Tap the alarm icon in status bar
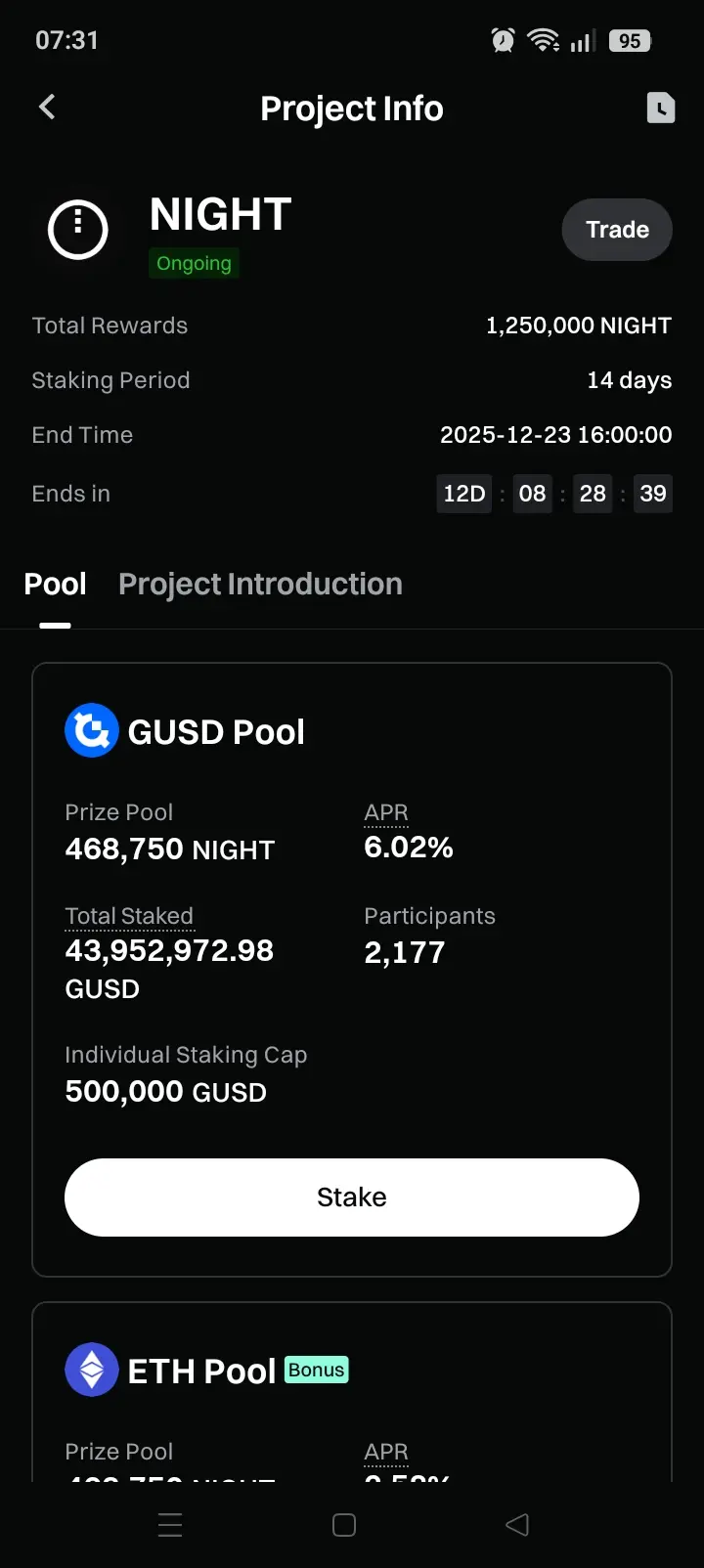Viewport: 704px width, 1568px height. tap(503, 41)
